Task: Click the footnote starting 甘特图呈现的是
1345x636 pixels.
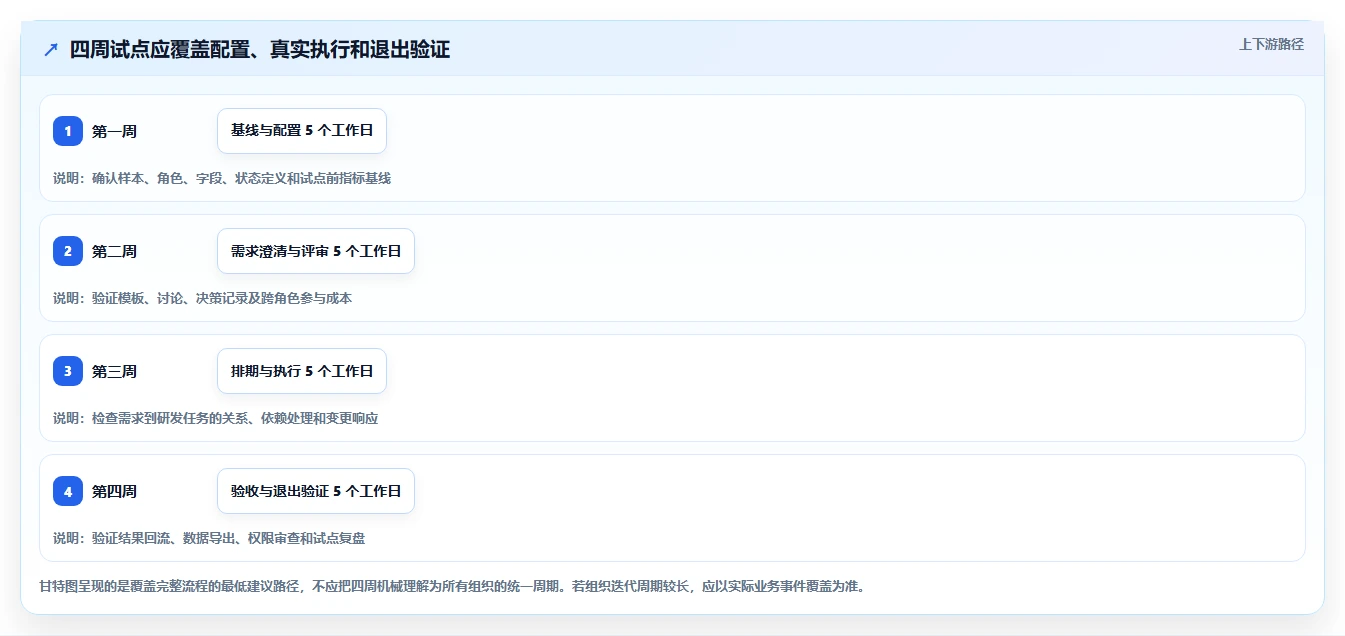Action: (x=451, y=585)
